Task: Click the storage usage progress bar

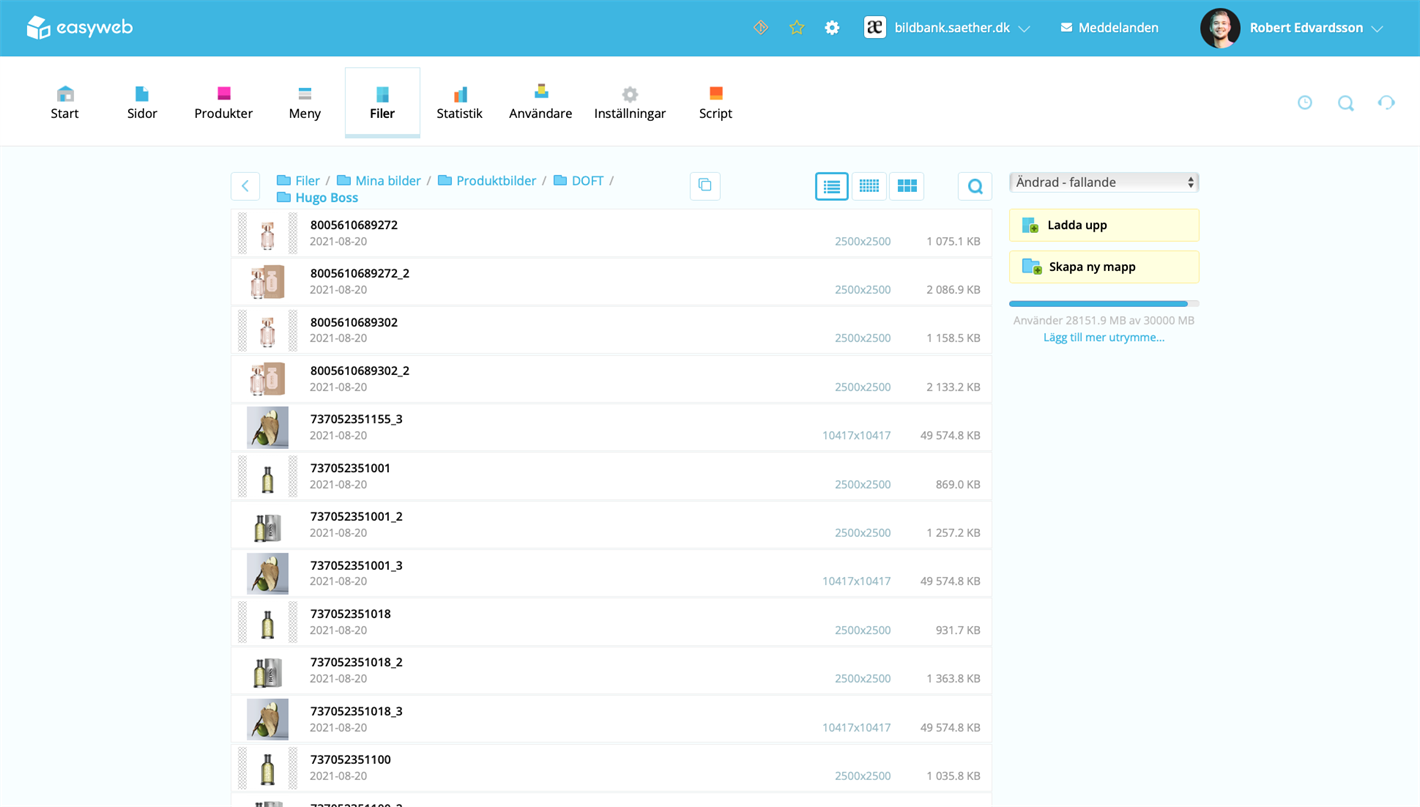Action: click(x=1104, y=303)
